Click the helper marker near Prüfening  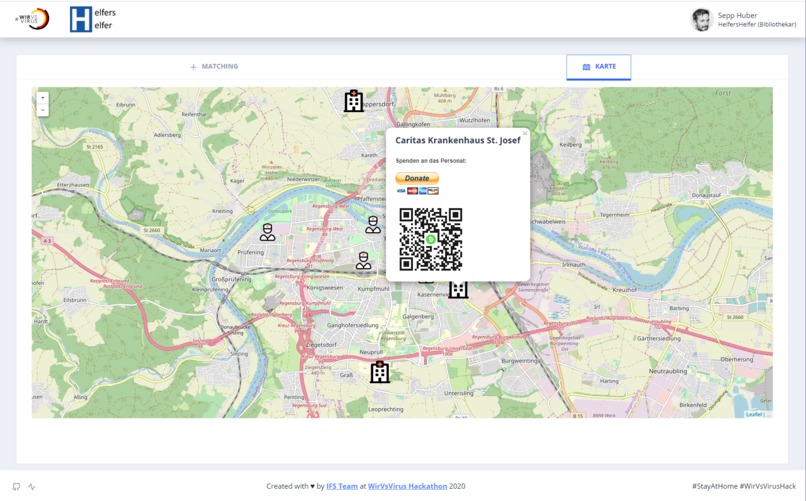(267, 232)
